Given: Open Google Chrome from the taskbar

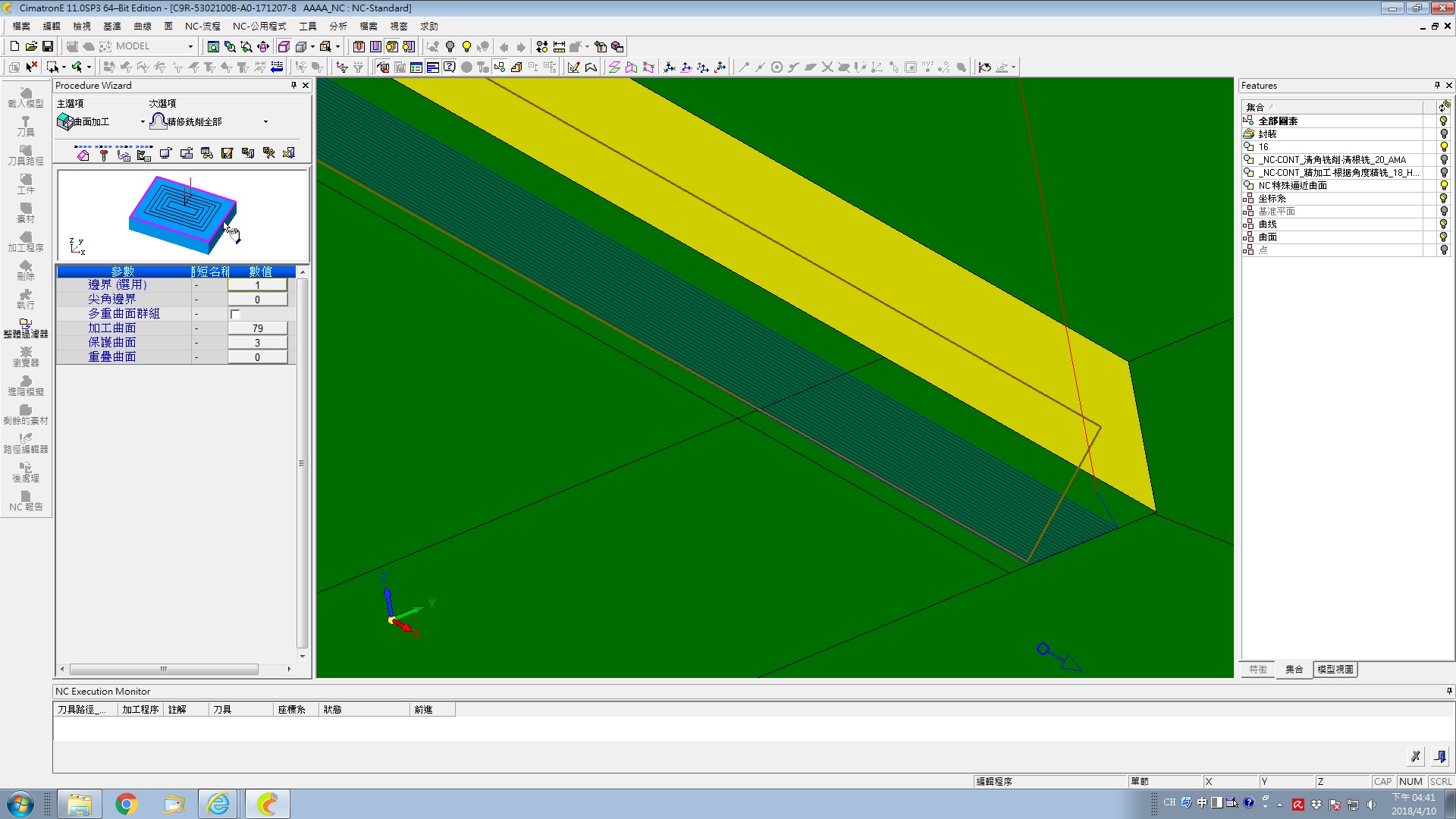Looking at the screenshot, I should point(126,804).
